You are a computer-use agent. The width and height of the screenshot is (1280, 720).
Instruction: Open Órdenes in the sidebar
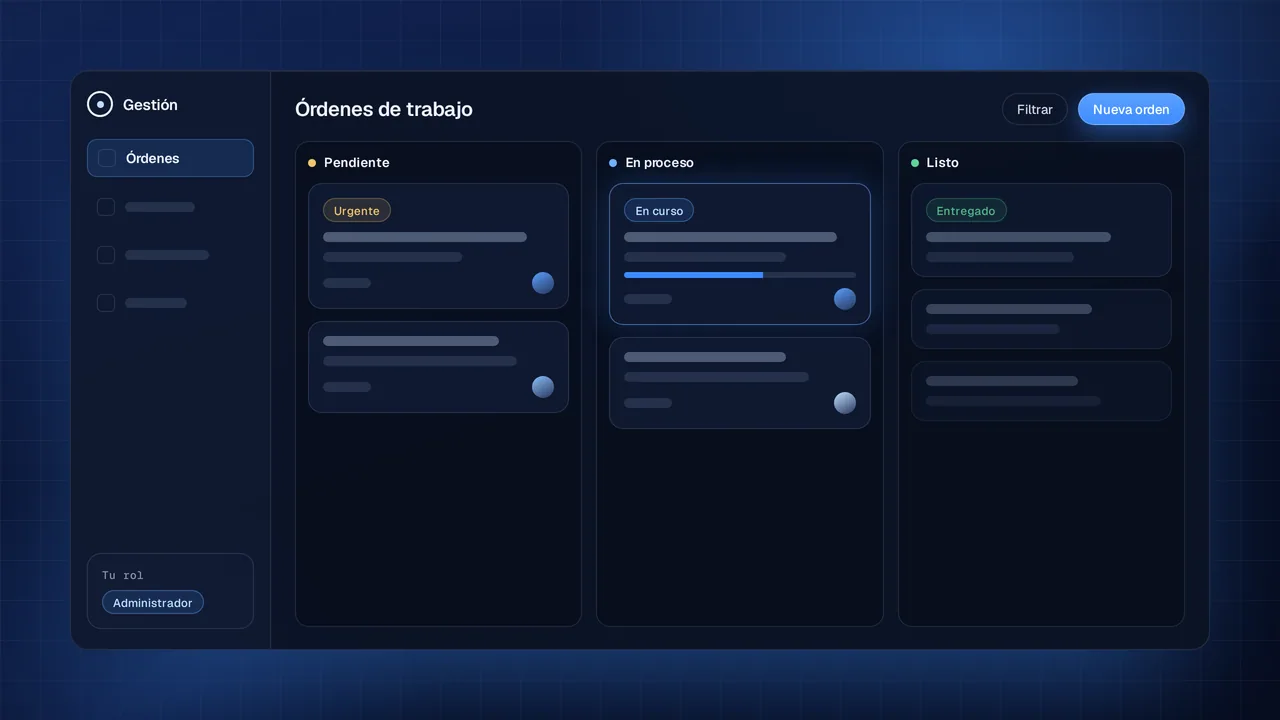tap(170, 158)
